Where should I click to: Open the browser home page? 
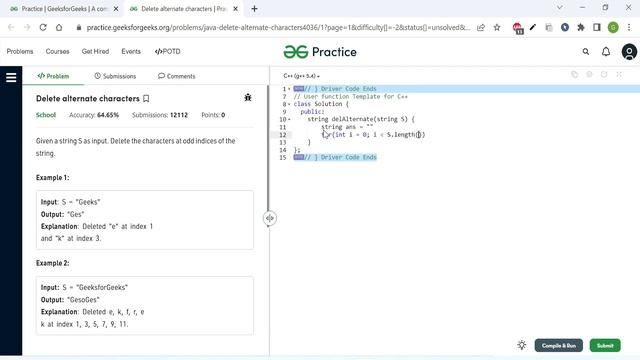(59, 27)
